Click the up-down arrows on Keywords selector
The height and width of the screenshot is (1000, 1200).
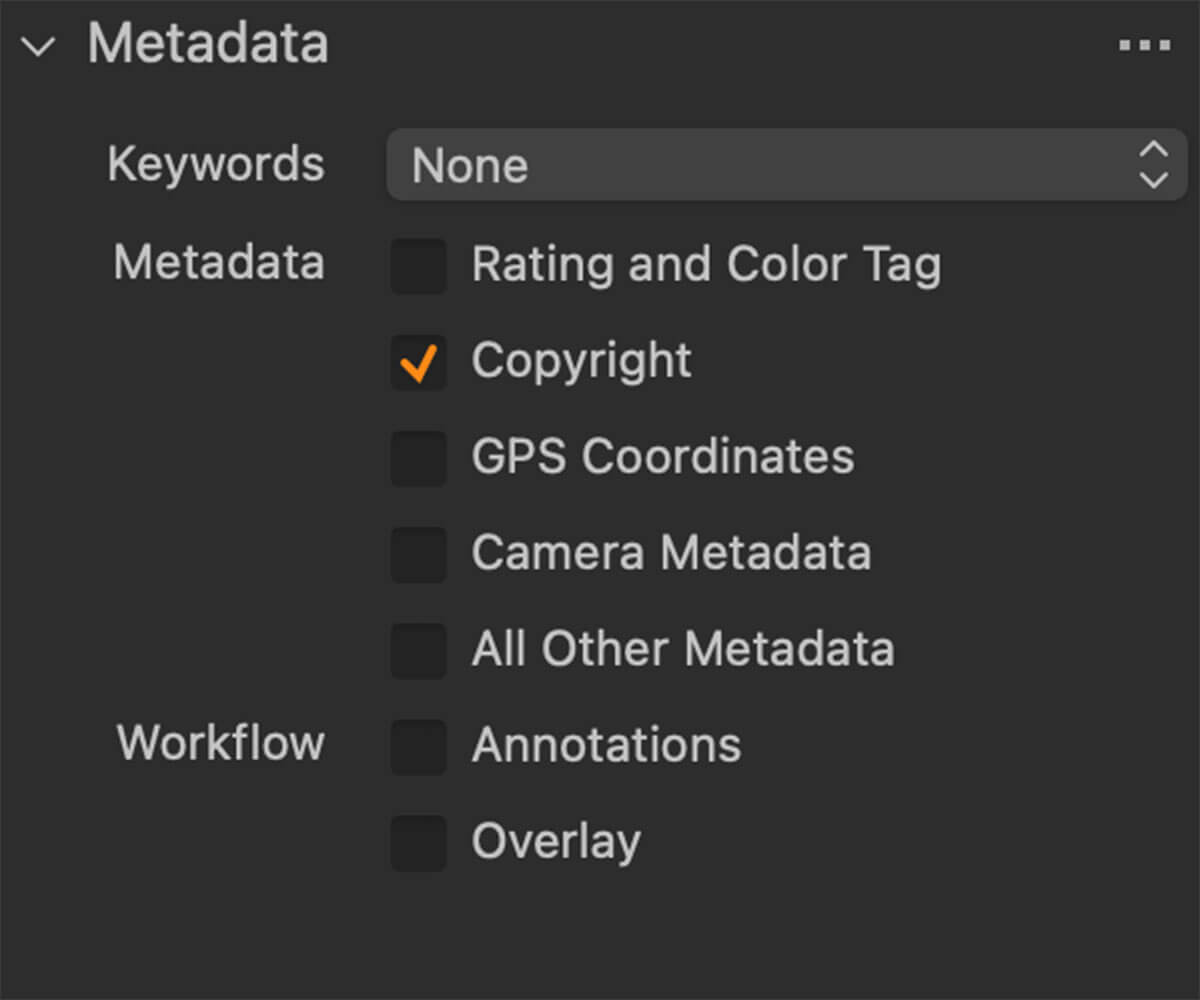(x=1153, y=164)
